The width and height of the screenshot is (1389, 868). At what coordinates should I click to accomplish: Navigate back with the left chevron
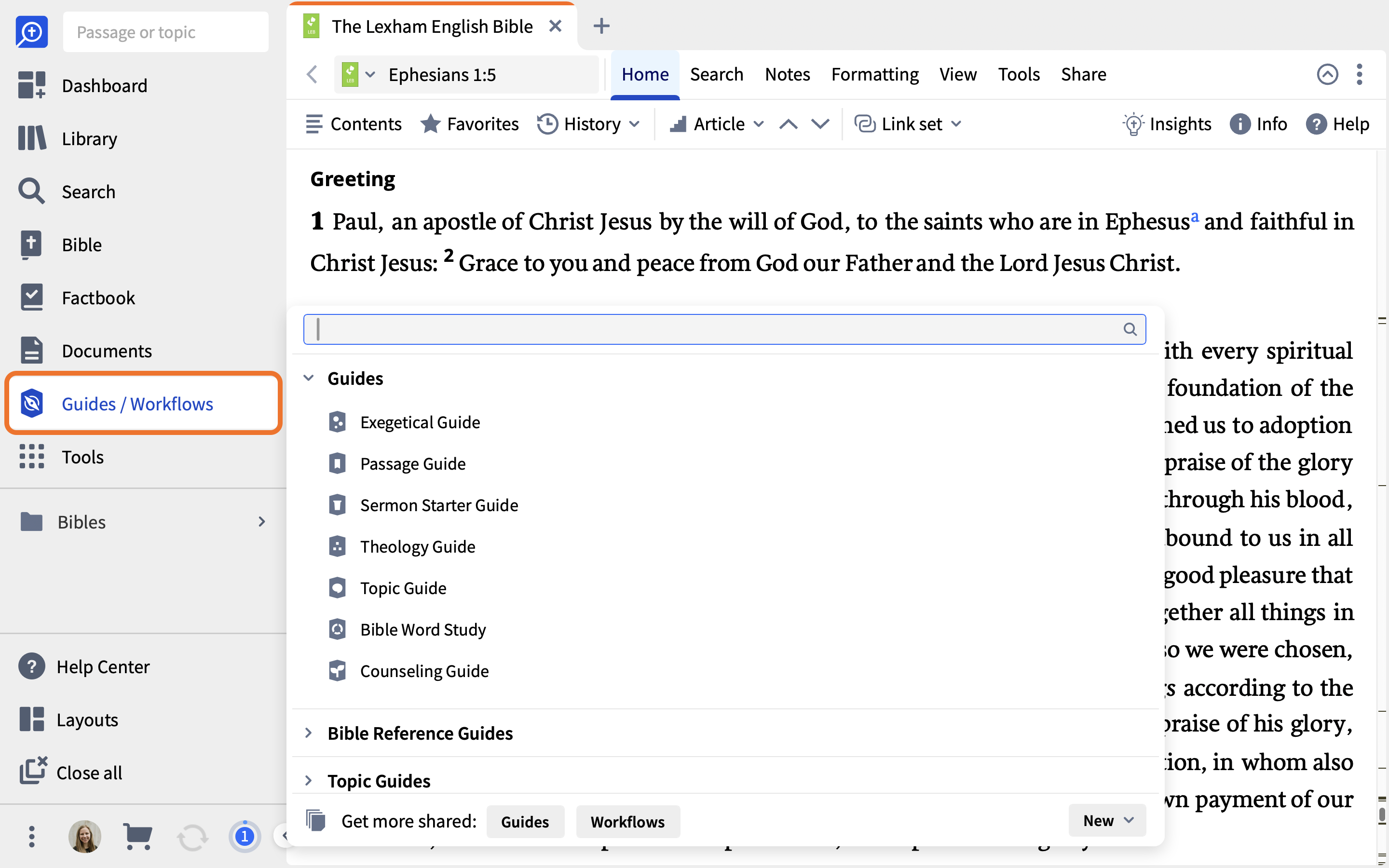click(312, 74)
